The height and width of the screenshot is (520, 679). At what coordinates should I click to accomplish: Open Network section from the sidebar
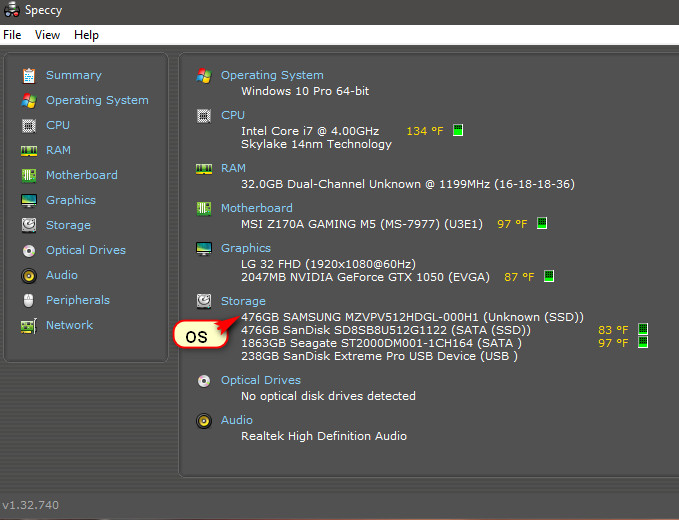coord(69,325)
